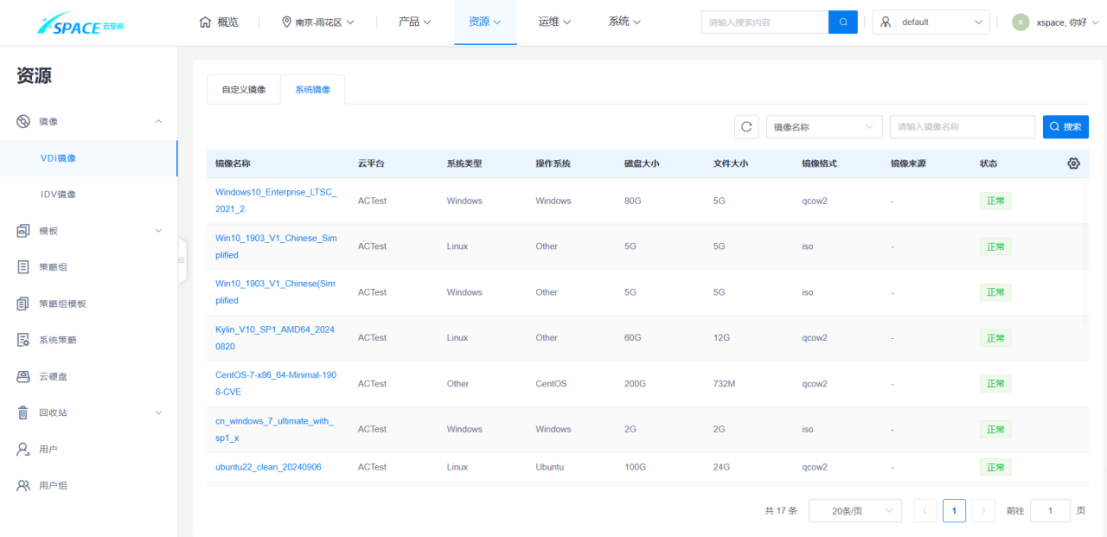Click the 概览 home icon
This screenshot has width=1107, height=537.
click(205, 22)
